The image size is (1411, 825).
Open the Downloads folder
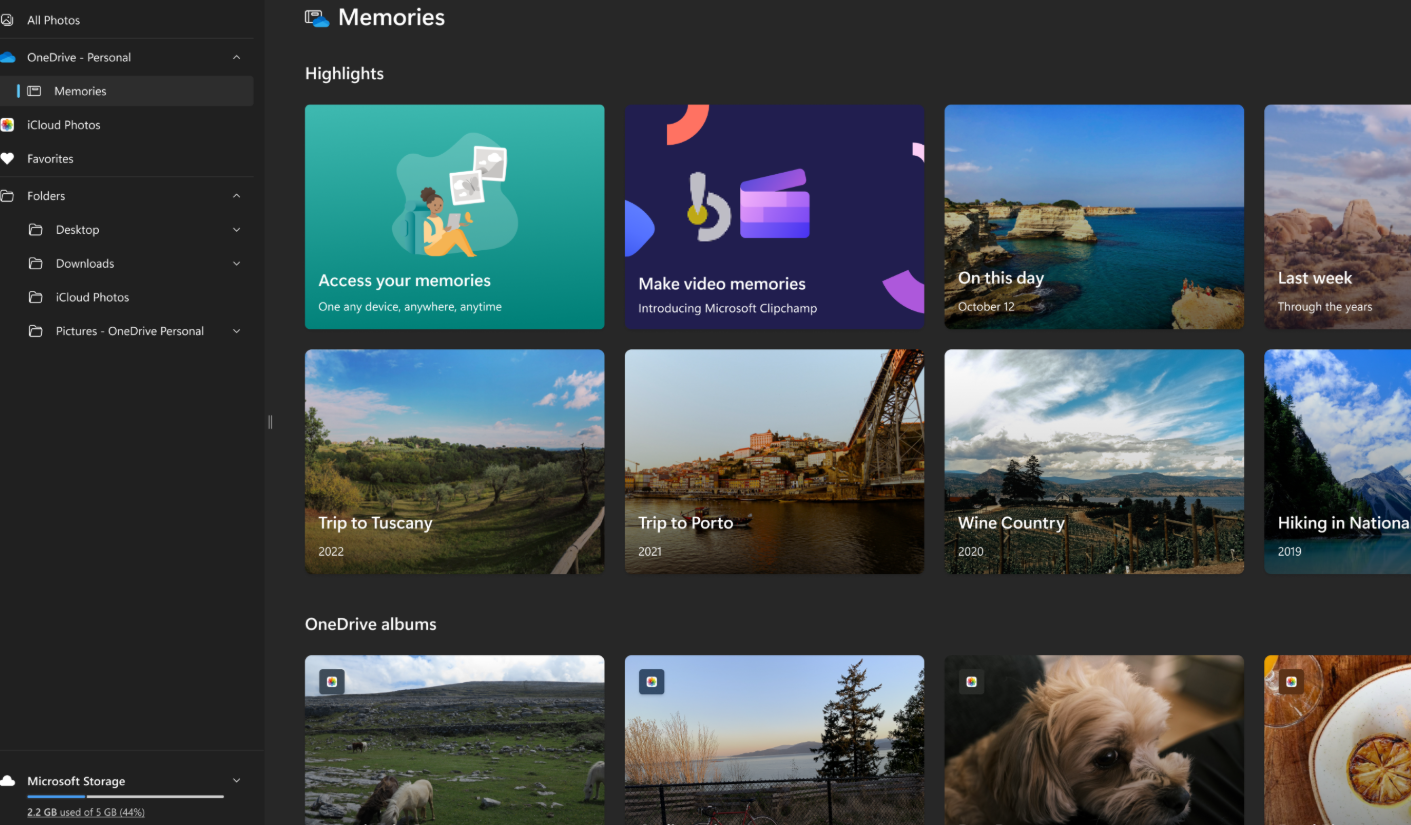(84, 264)
